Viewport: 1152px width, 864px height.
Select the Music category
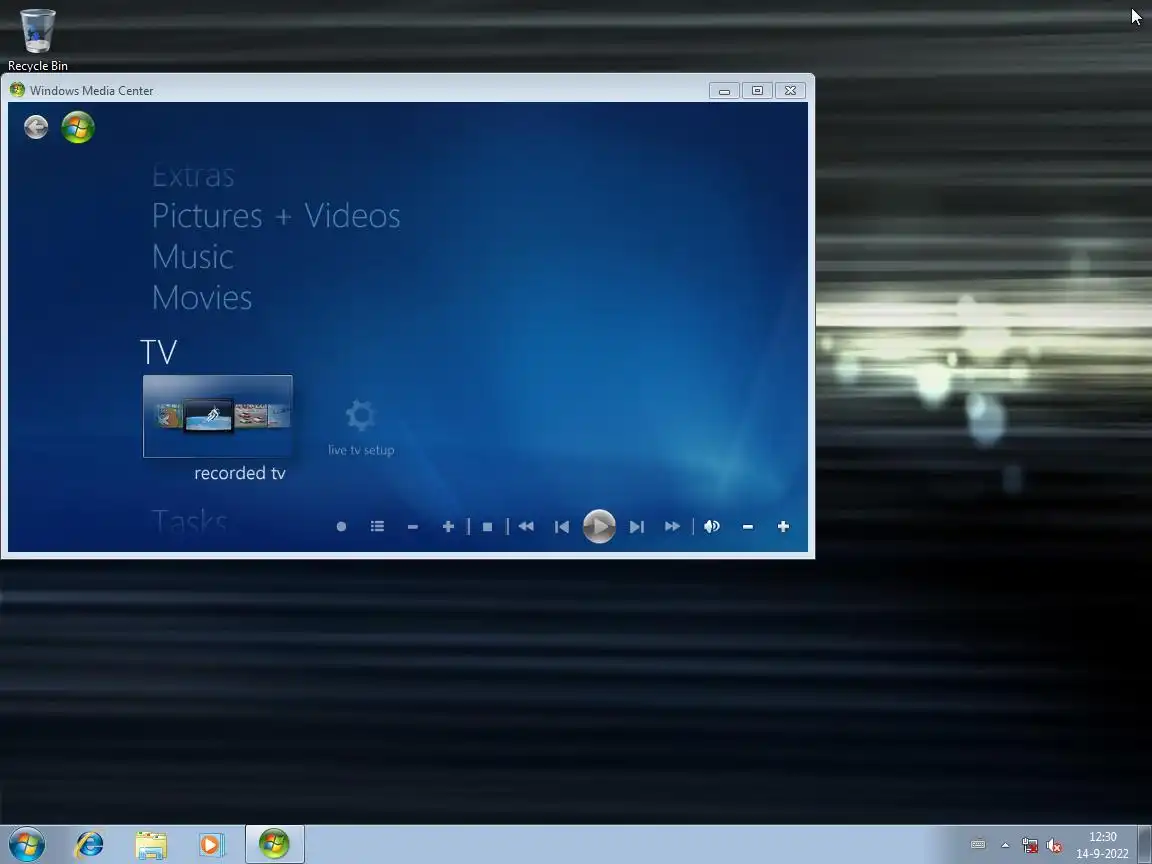pyautogui.click(x=192, y=256)
